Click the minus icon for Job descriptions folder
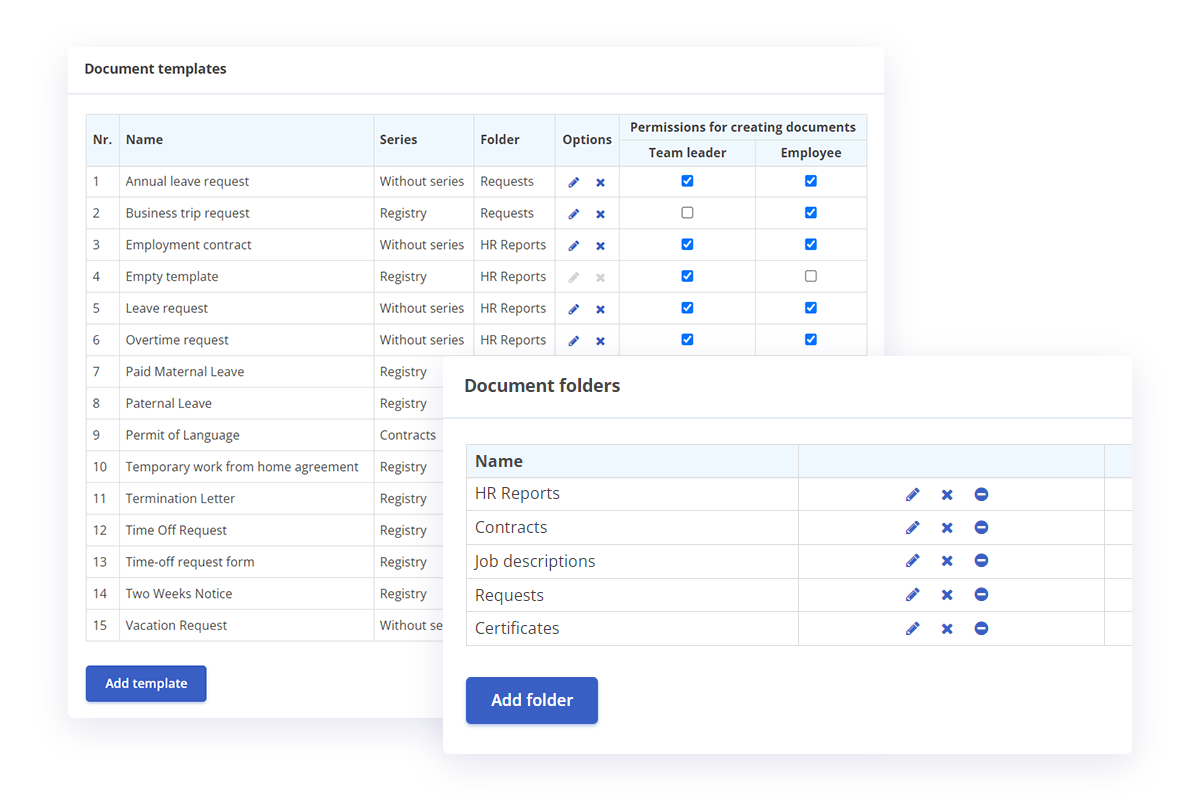This screenshot has height=800, width=1200. pyautogui.click(x=981, y=561)
